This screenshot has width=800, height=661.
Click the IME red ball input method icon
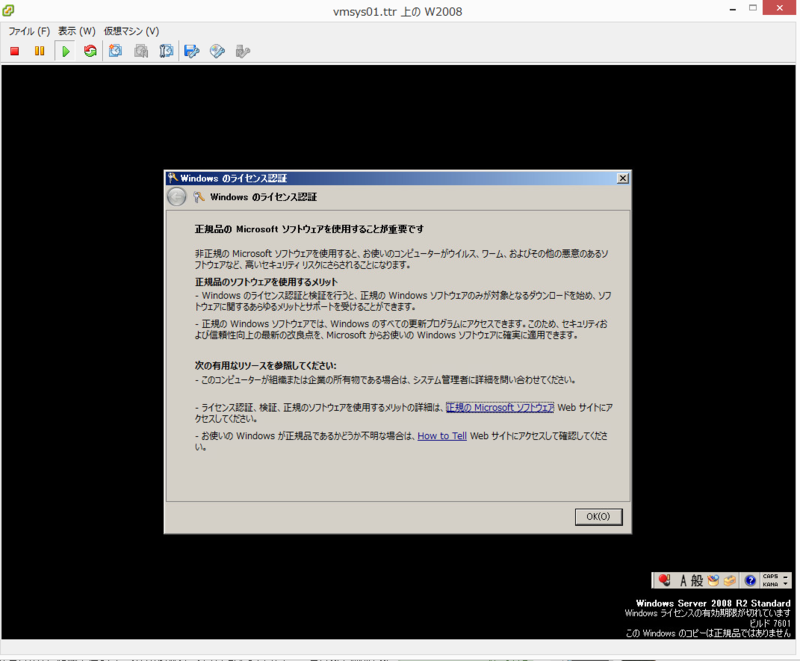(664, 580)
